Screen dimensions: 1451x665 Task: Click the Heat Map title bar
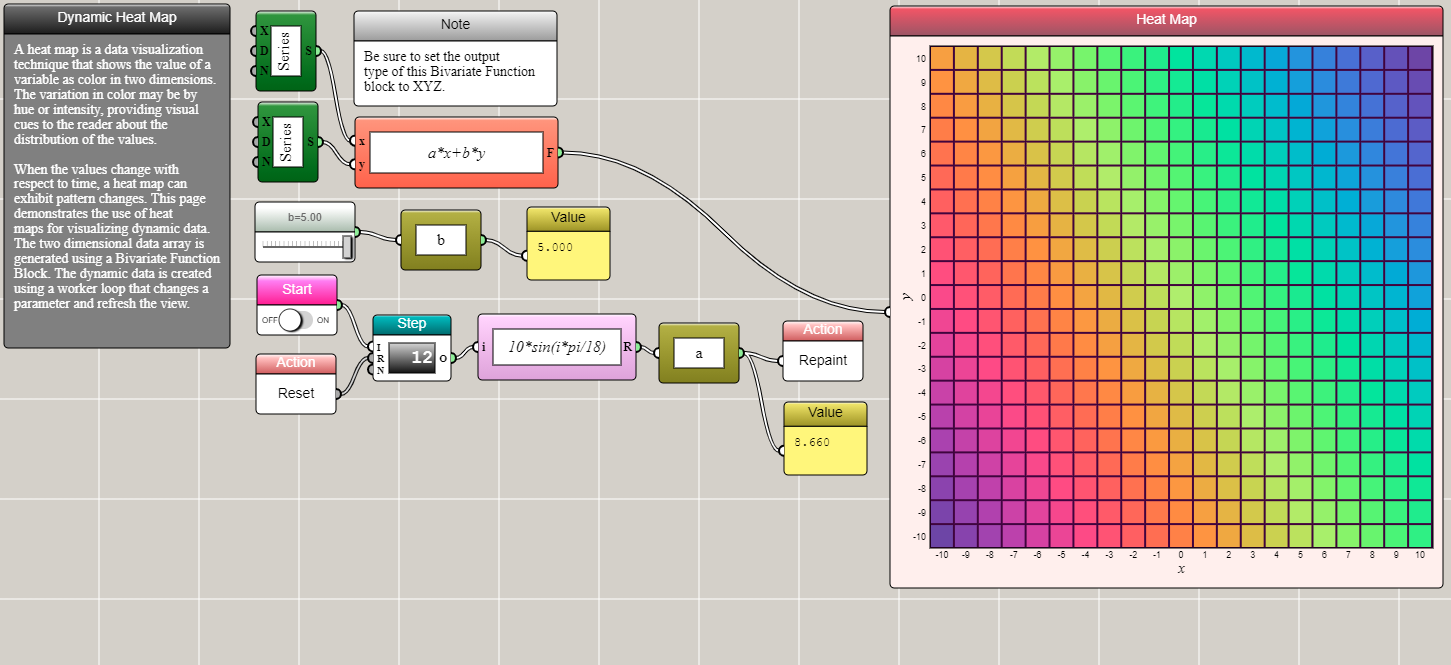[1165, 20]
